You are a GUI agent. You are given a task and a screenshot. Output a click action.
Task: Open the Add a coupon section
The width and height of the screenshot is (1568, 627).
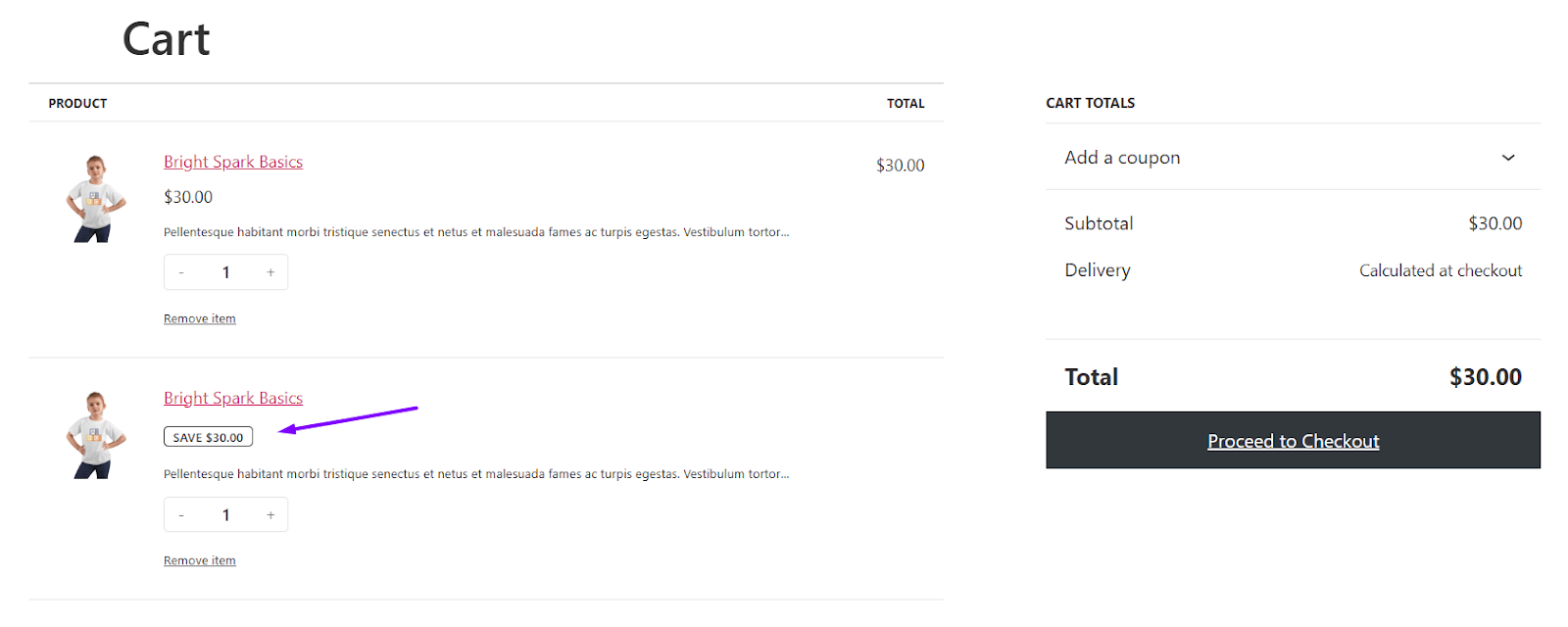click(x=1293, y=158)
